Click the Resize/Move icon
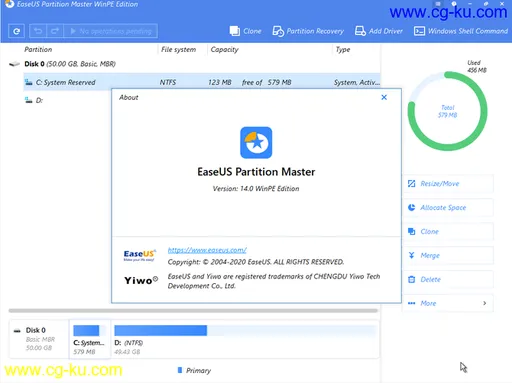 pyautogui.click(x=412, y=184)
